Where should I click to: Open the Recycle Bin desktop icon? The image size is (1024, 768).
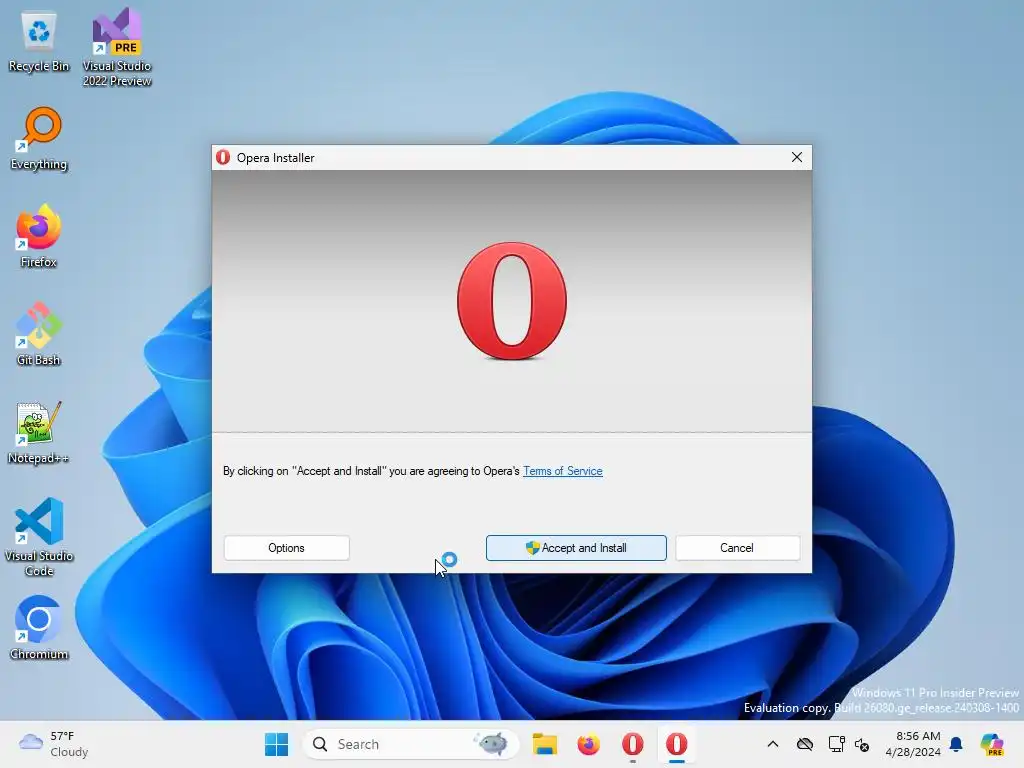39,42
